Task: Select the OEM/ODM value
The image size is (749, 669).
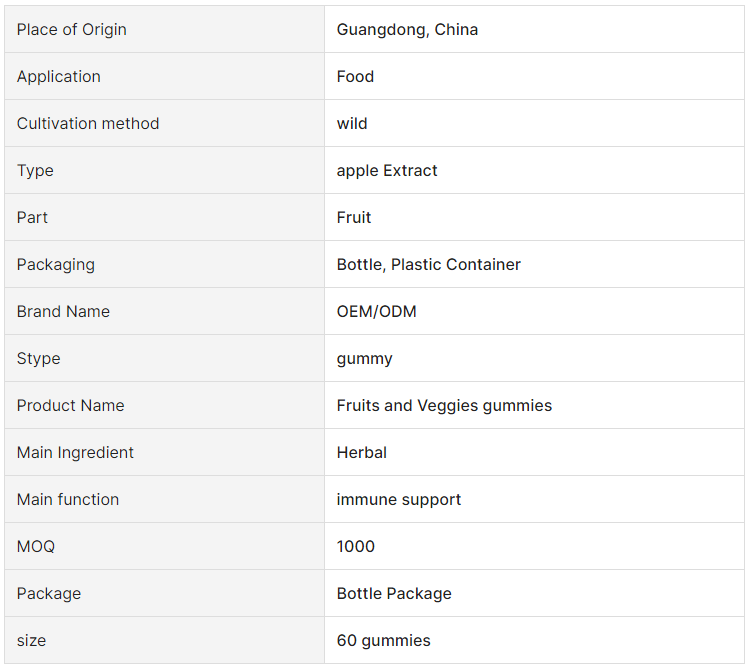Action: tap(376, 312)
